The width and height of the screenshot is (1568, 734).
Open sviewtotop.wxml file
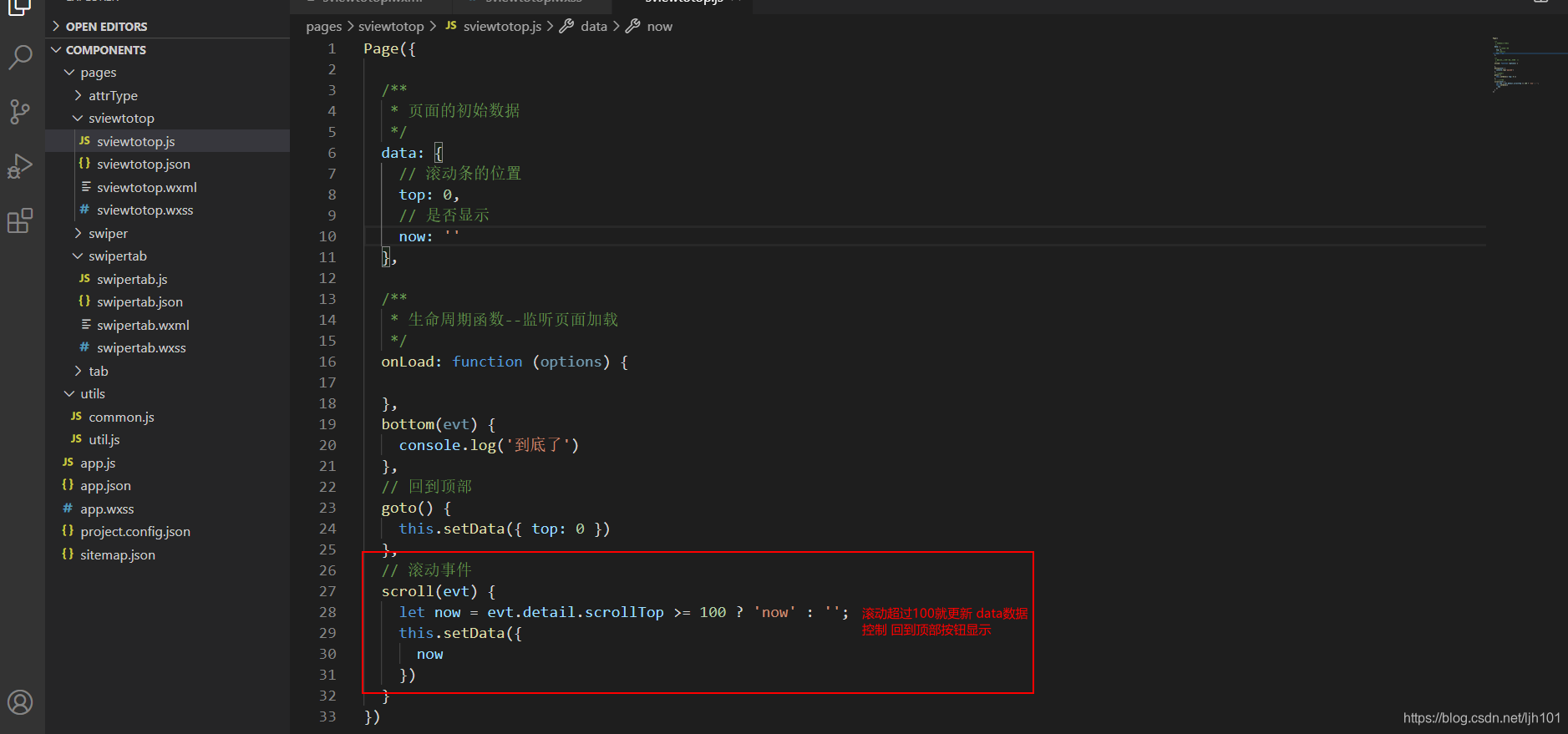pyautogui.click(x=147, y=188)
